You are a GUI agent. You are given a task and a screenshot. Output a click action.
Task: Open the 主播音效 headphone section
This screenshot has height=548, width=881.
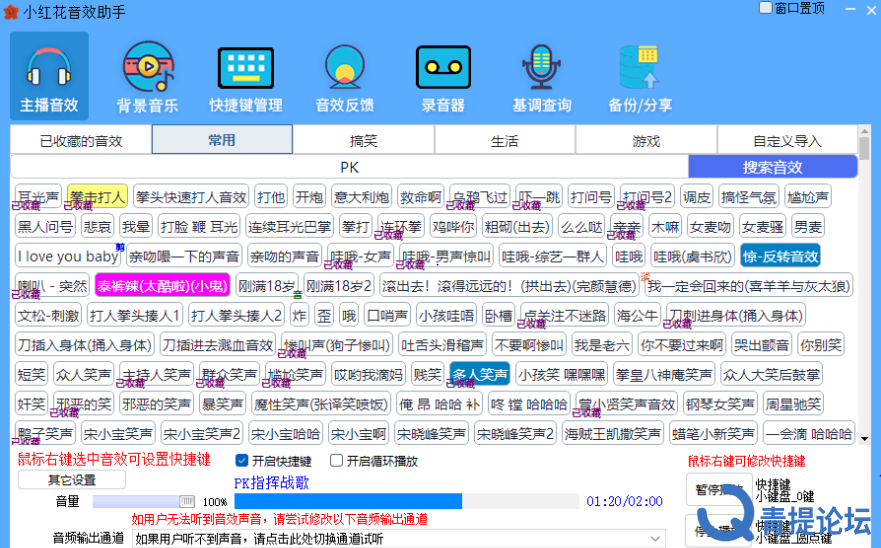click(49, 76)
